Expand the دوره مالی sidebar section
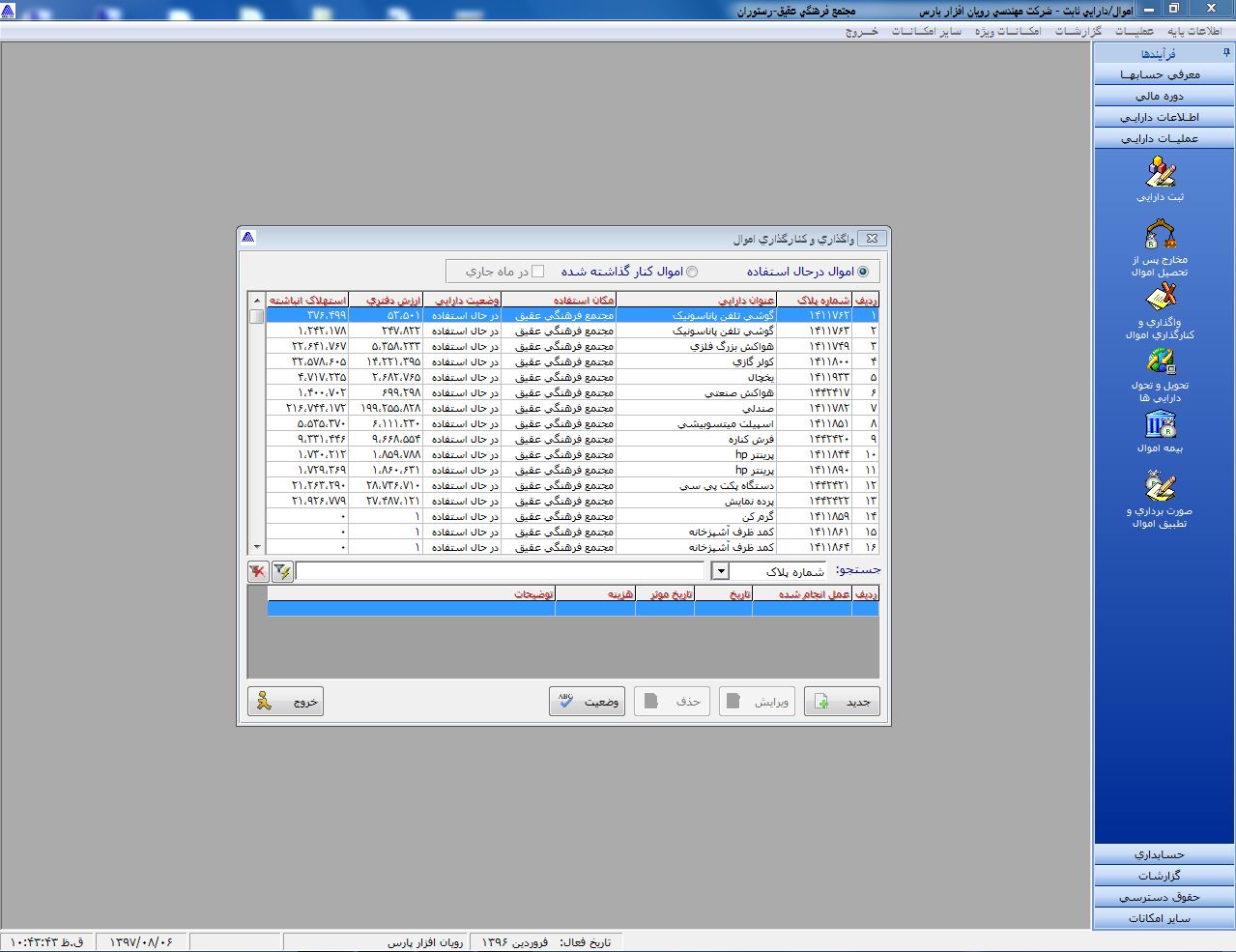The width and height of the screenshot is (1236, 952). tap(1164, 96)
